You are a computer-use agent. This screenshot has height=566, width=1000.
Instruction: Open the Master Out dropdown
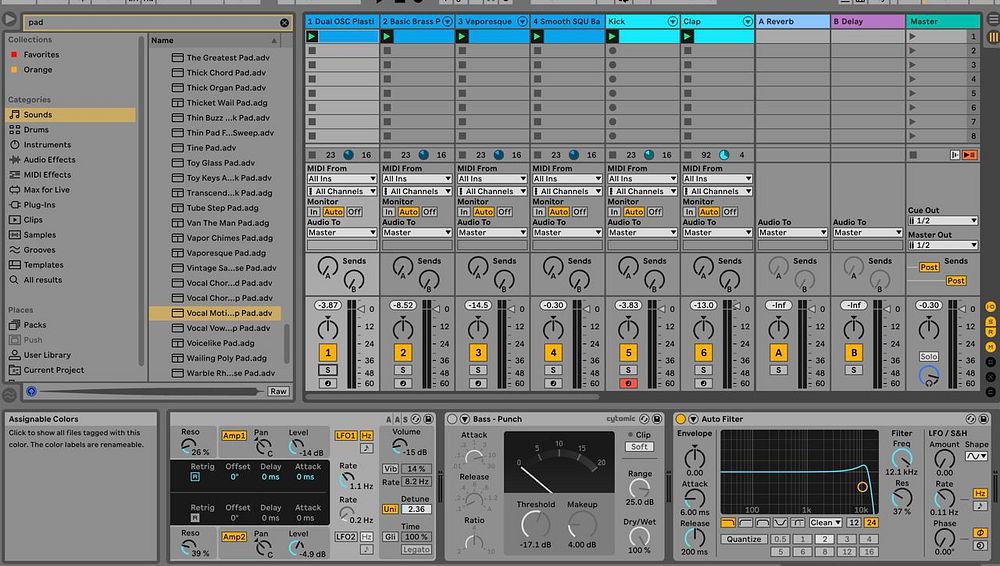(x=942, y=245)
